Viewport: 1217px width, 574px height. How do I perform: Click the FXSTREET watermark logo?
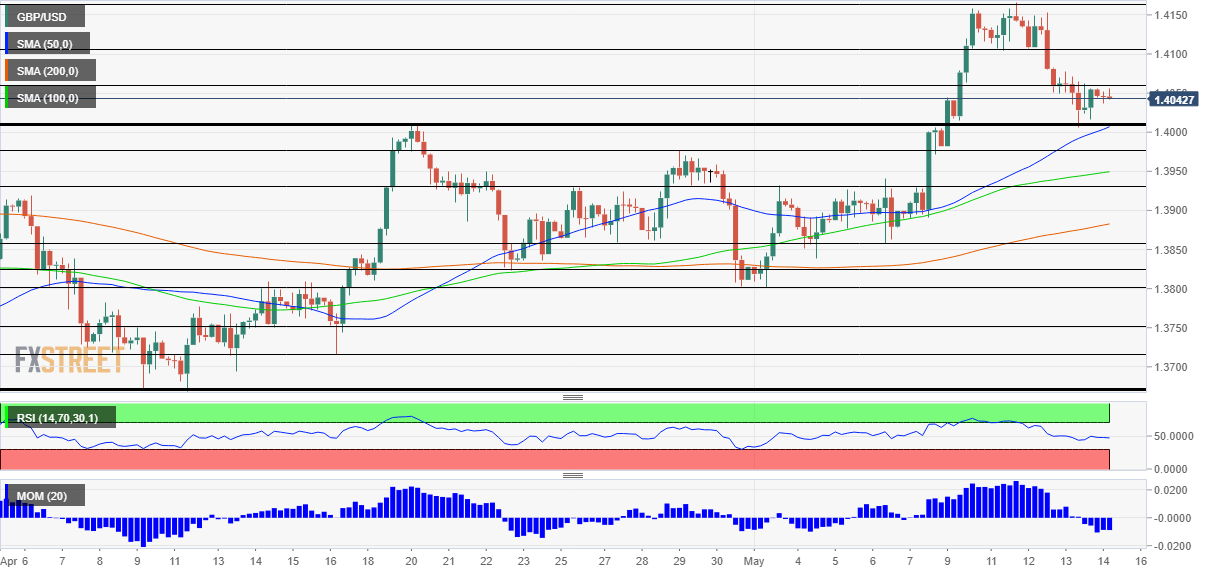pos(68,359)
